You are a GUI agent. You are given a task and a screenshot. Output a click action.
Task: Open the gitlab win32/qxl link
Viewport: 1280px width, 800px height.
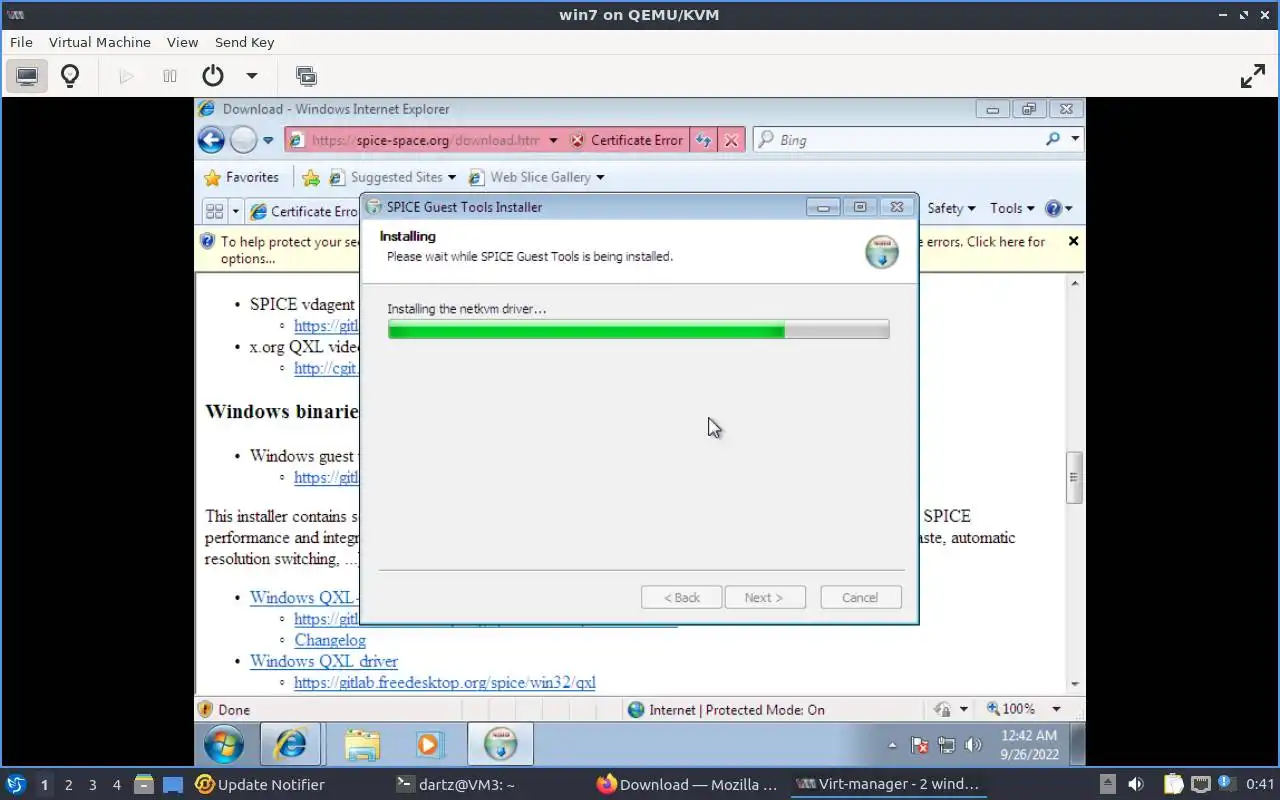(445, 682)
